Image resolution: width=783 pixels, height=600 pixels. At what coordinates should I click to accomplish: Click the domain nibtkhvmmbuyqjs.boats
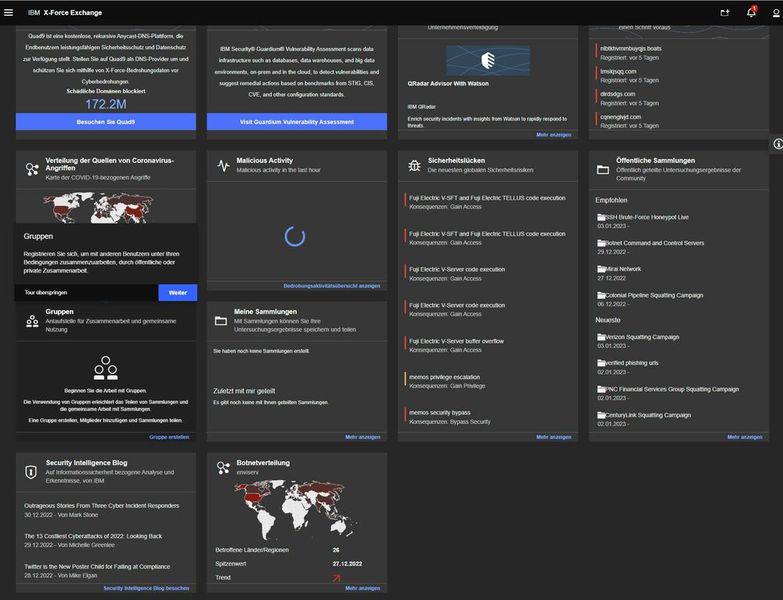[631, 48]
